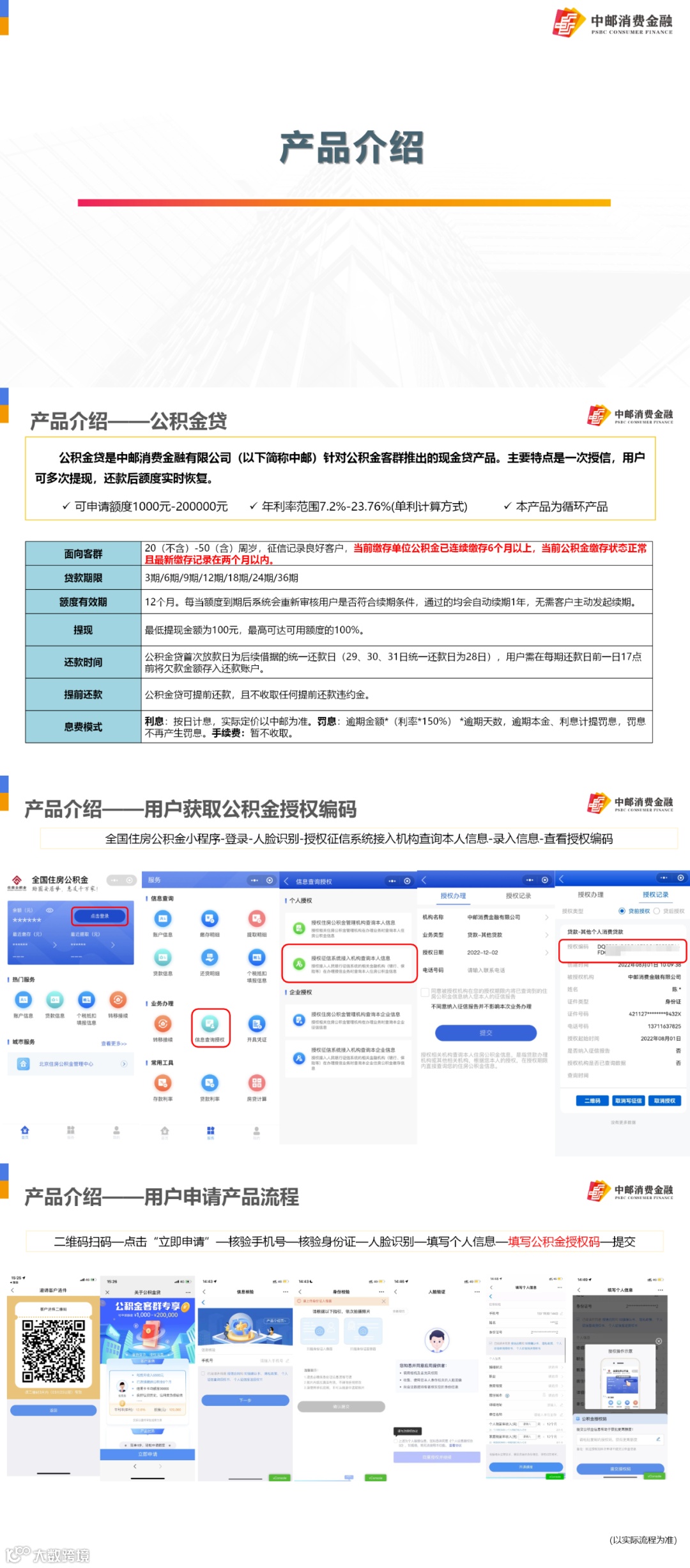Tap 转移接续 icon under 业务办理
Image resolution: width=690 pixels, height=1568 pixels.
(163, 1024)
